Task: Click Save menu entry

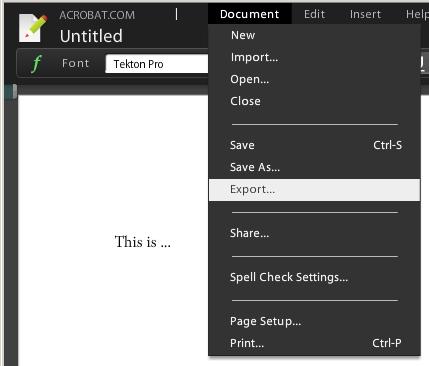Action: tap(314, 145)
